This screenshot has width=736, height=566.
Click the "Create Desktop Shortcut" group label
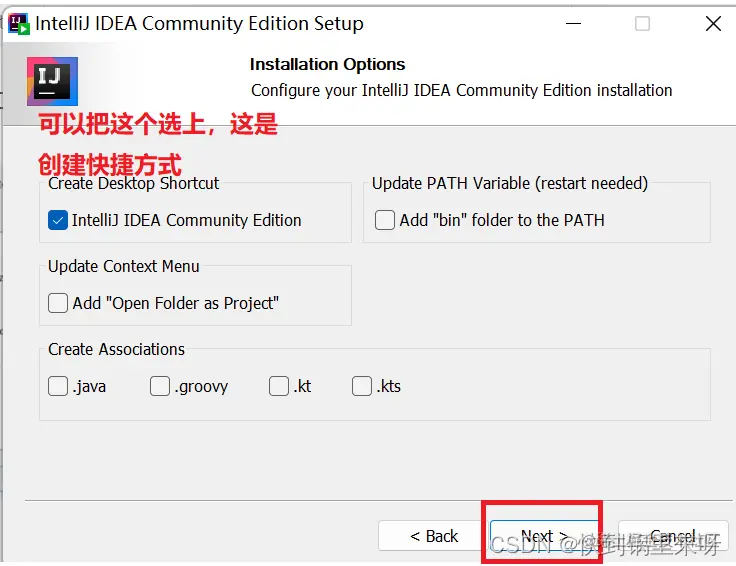point(133,183)
